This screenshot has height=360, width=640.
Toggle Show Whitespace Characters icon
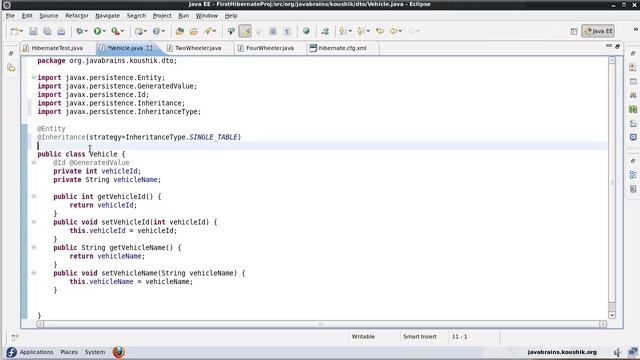(x=287, y=31)
